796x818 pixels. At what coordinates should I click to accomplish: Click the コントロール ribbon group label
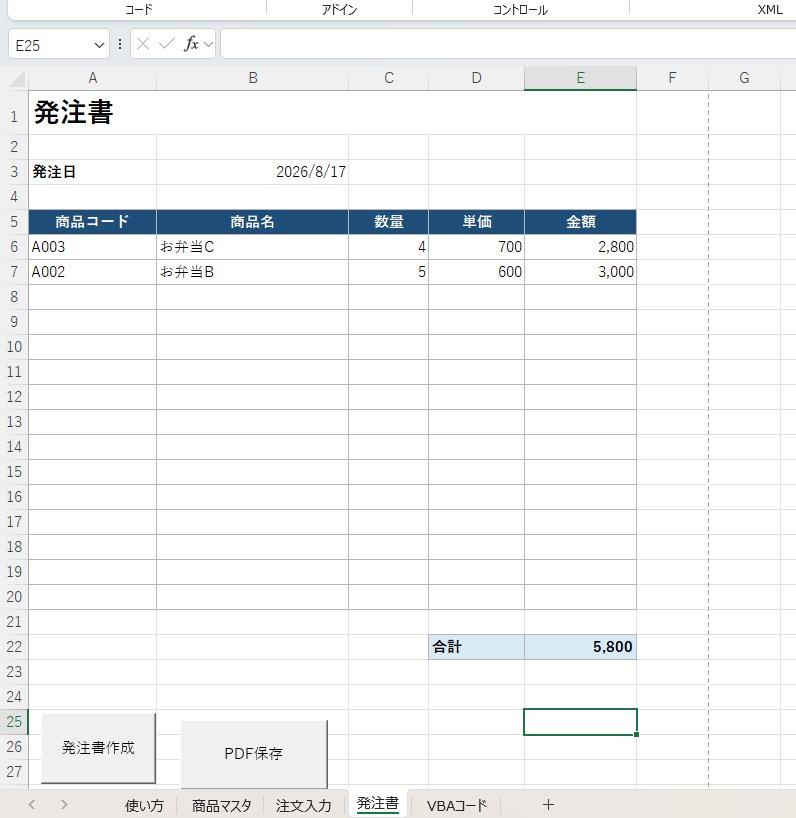click(x=520, y=9)
